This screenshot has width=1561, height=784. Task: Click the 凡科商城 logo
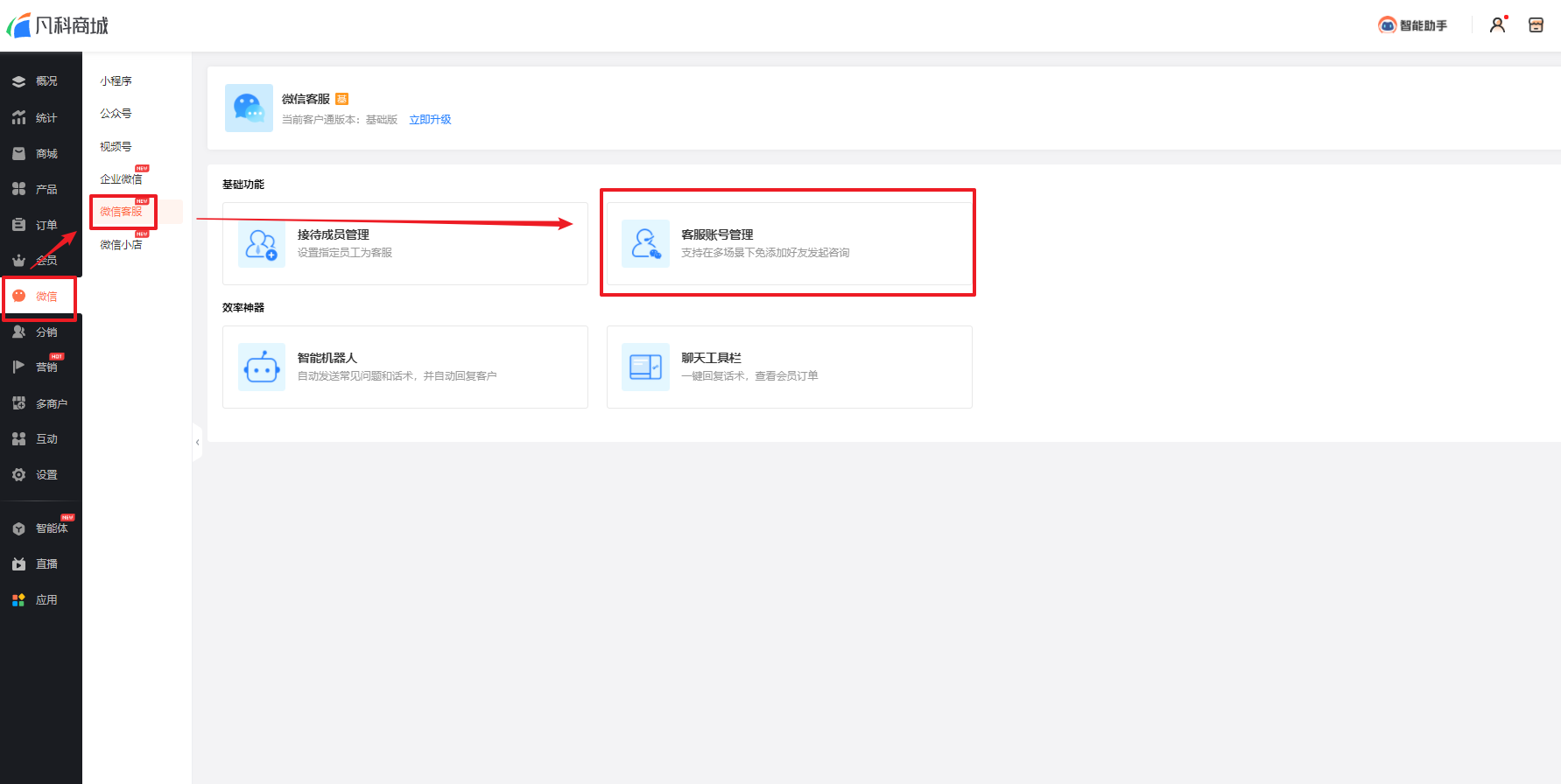point(58,25)
